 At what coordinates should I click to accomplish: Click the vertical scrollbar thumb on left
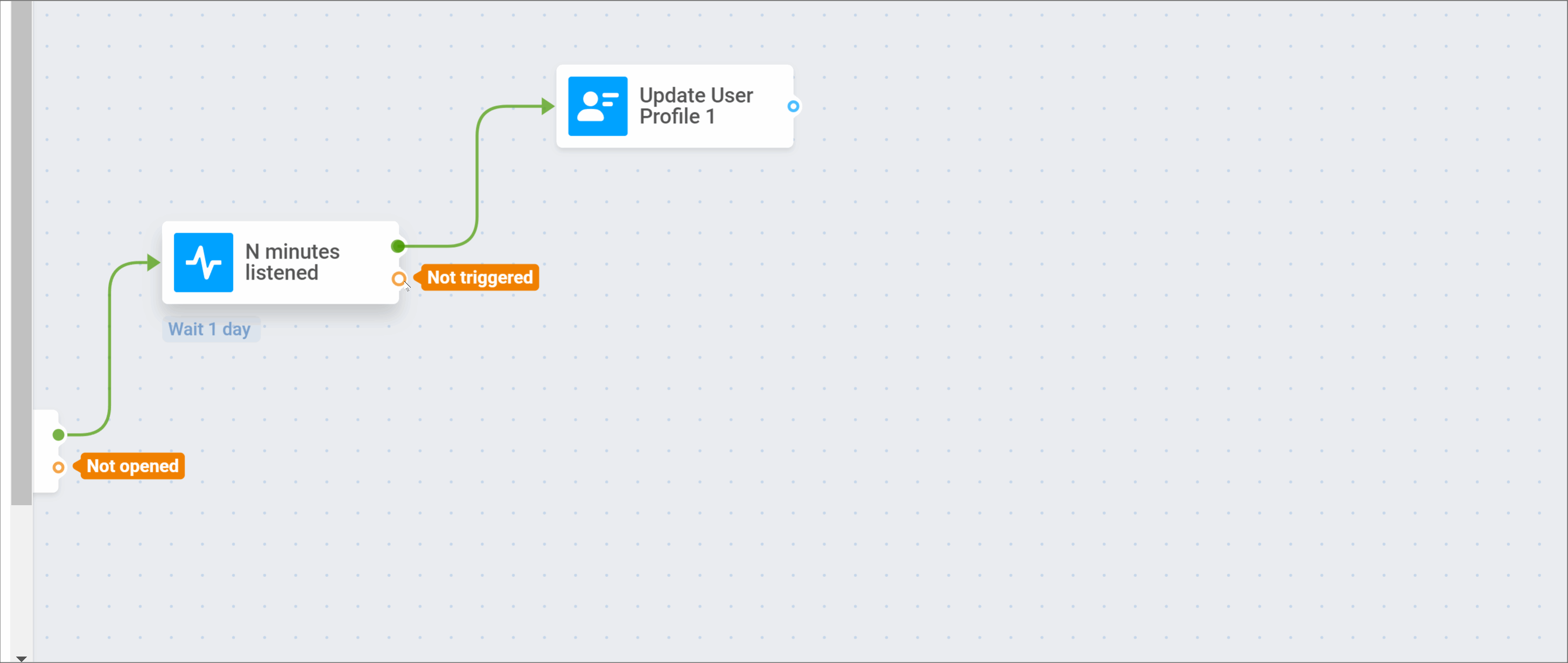[x=22, y=253]
